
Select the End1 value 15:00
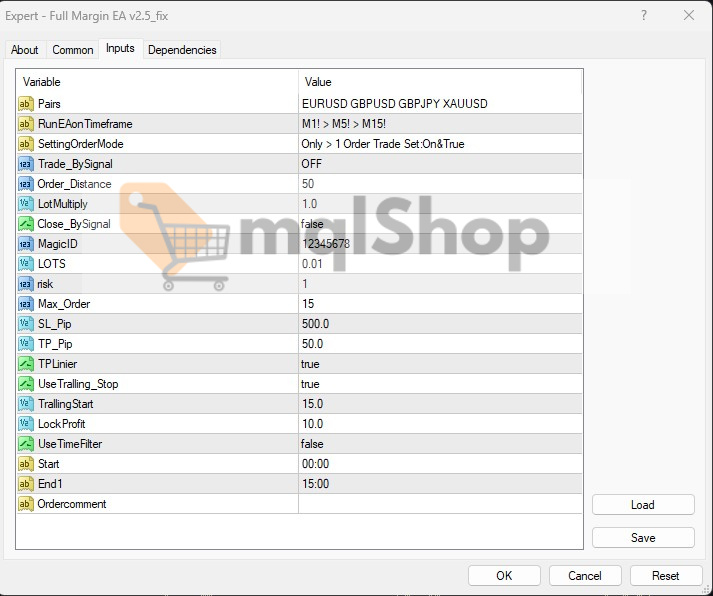click(440, 484)
